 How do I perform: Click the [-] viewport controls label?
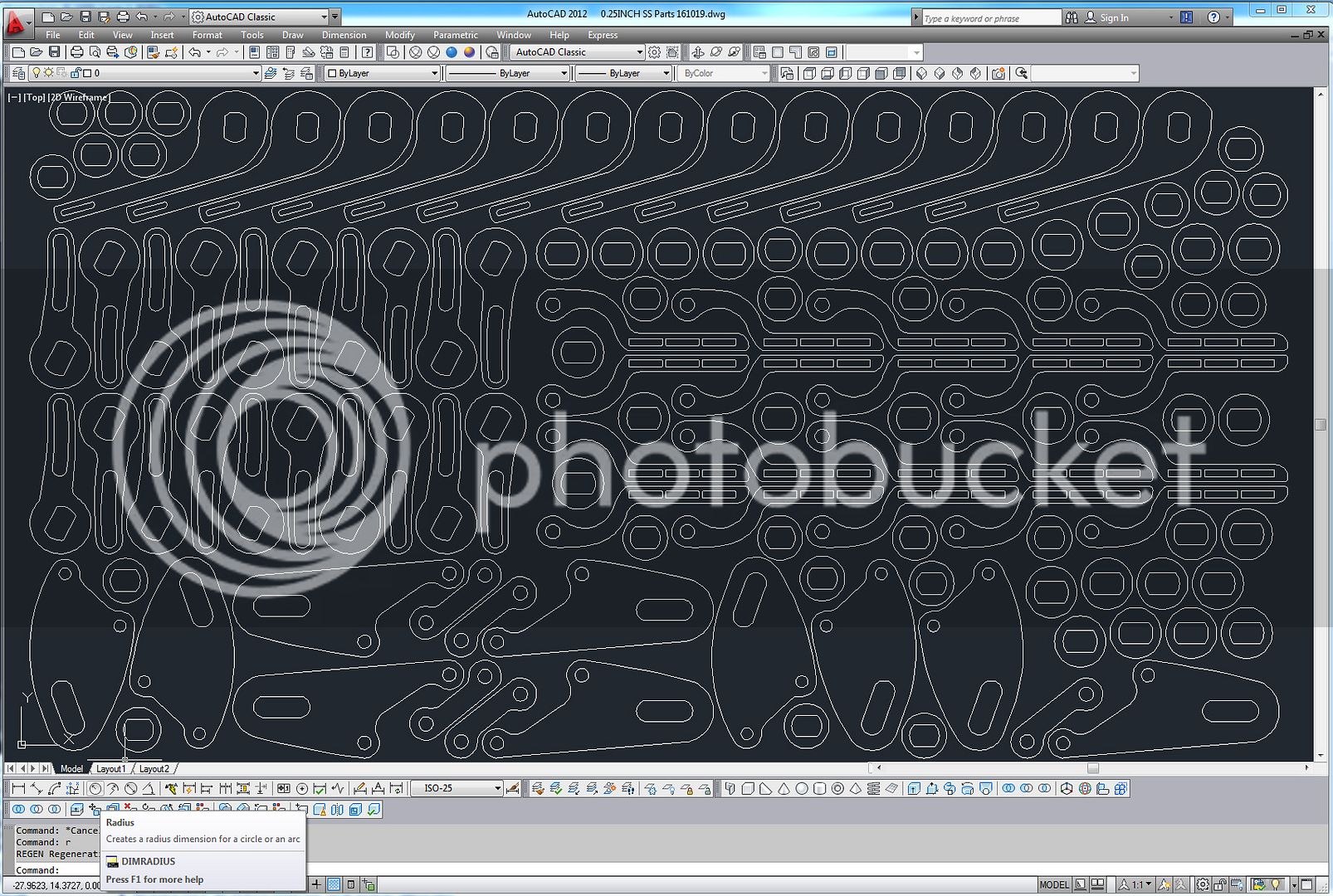point(14,97)
